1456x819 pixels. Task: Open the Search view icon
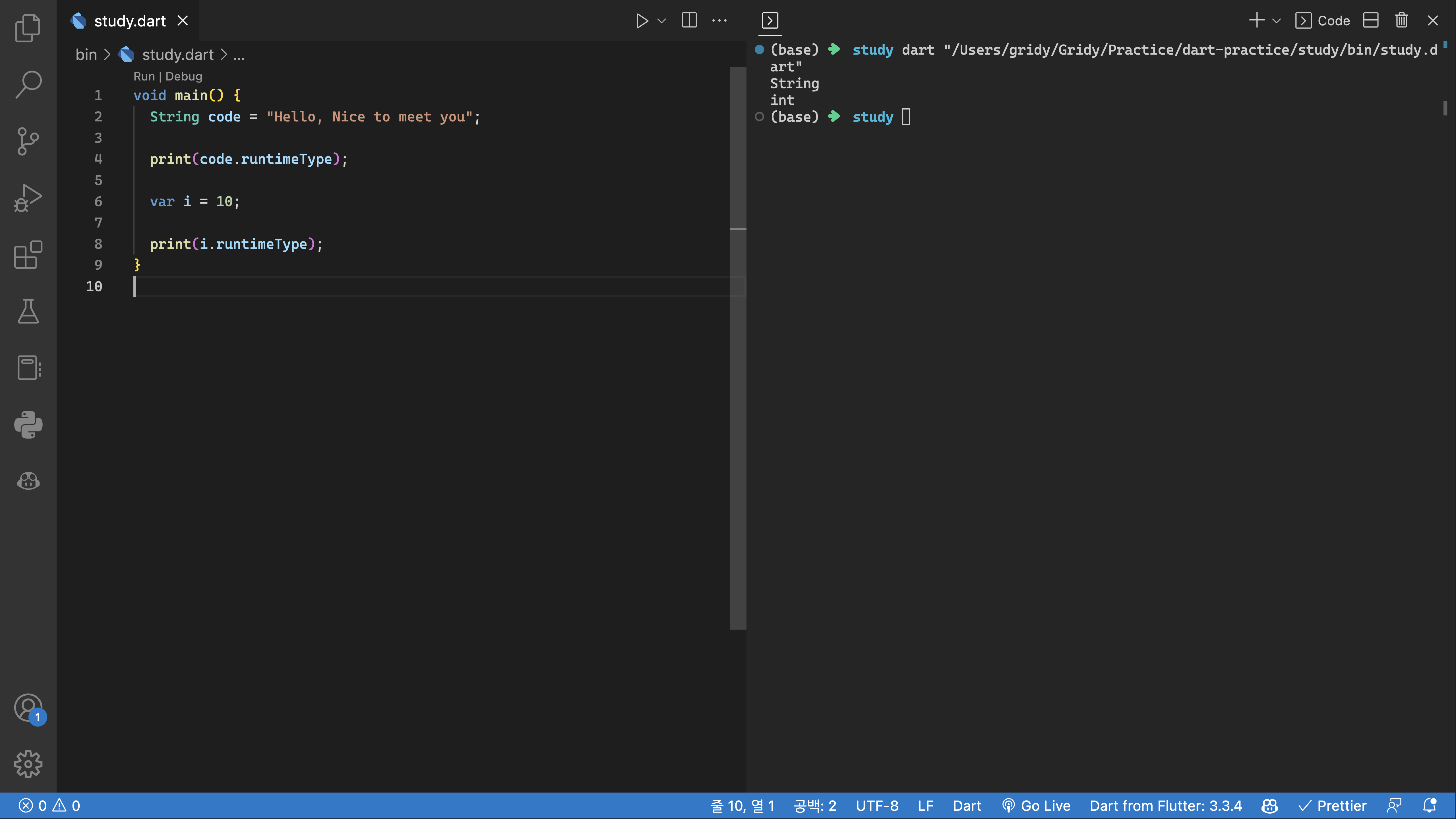click(28, 84)
